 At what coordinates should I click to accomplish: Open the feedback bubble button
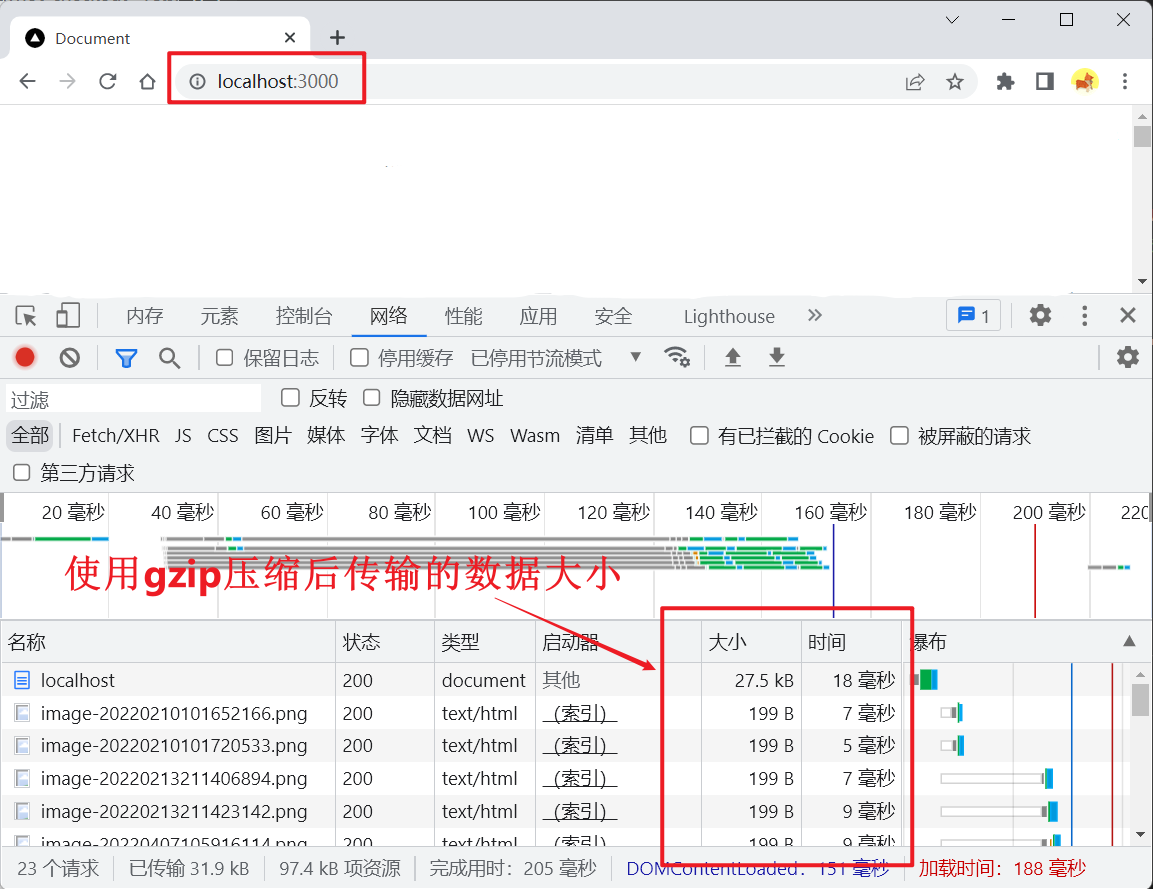[x=973, y=315]
